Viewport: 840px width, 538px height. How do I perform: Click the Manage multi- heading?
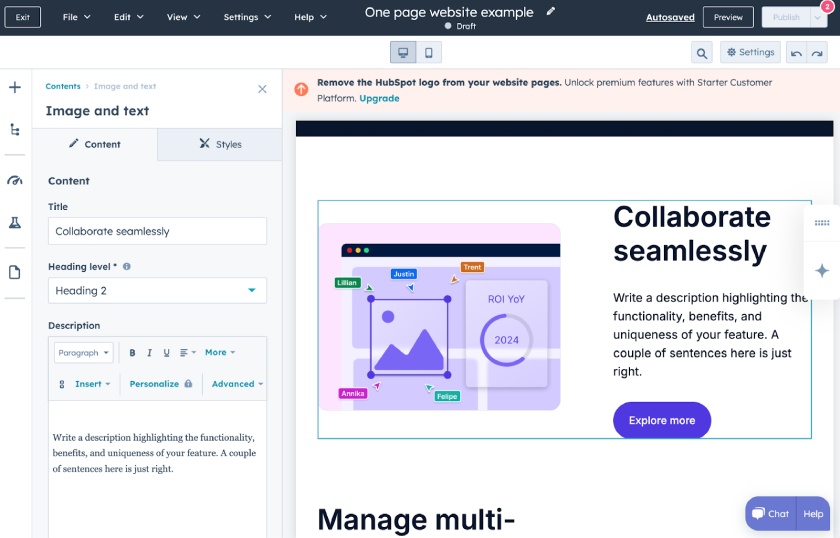pos(416,519)
